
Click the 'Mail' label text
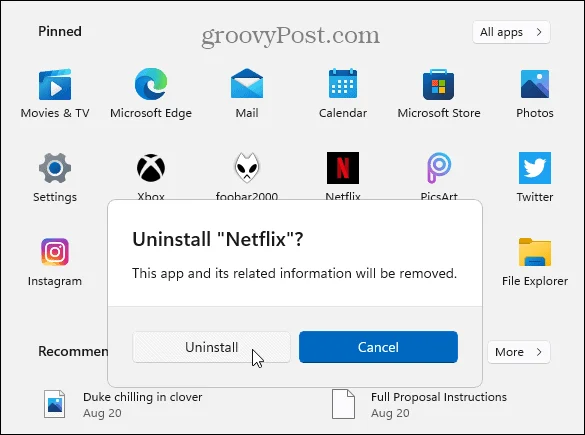[247, 113]
